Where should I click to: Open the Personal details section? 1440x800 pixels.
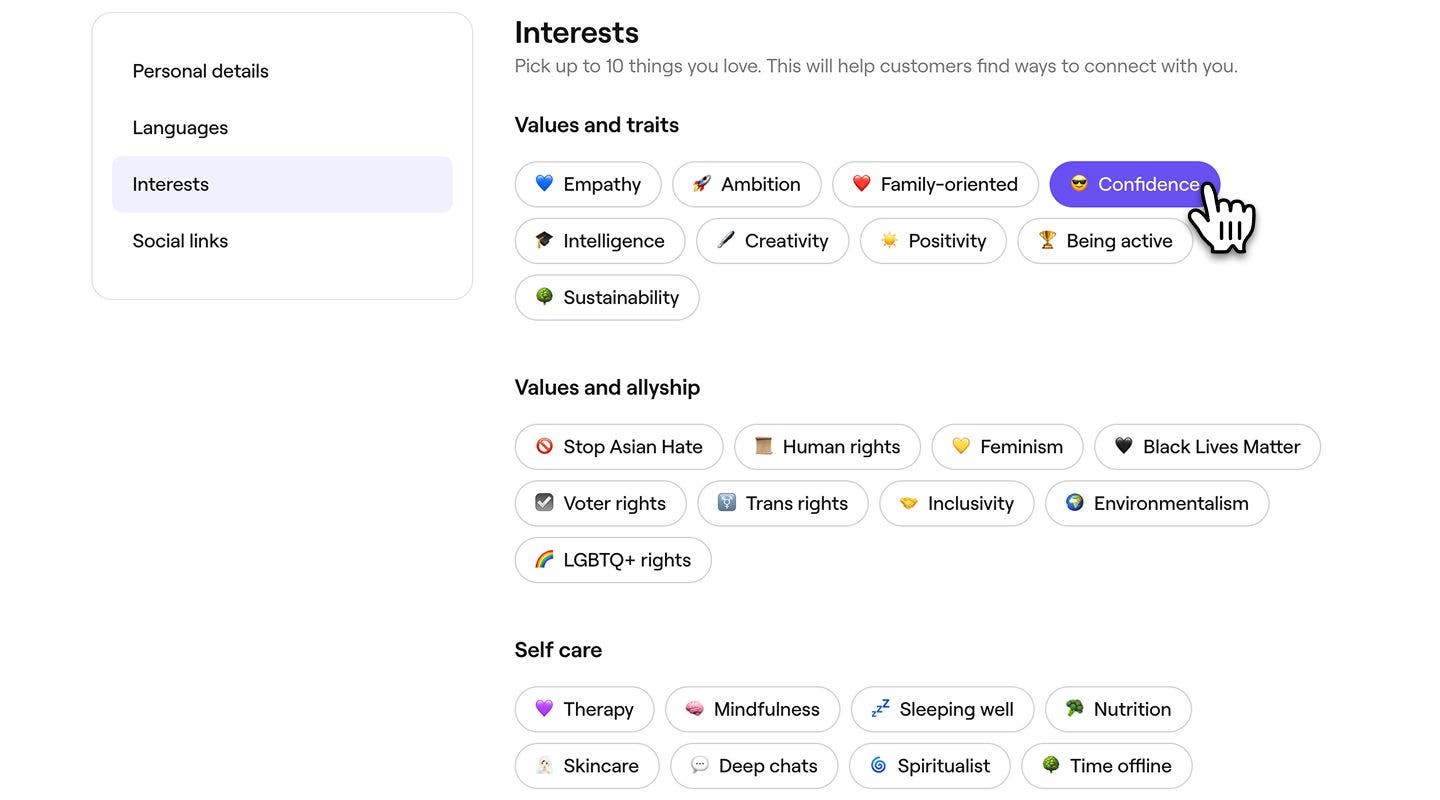pyautogui.click(x=201, y=71)
